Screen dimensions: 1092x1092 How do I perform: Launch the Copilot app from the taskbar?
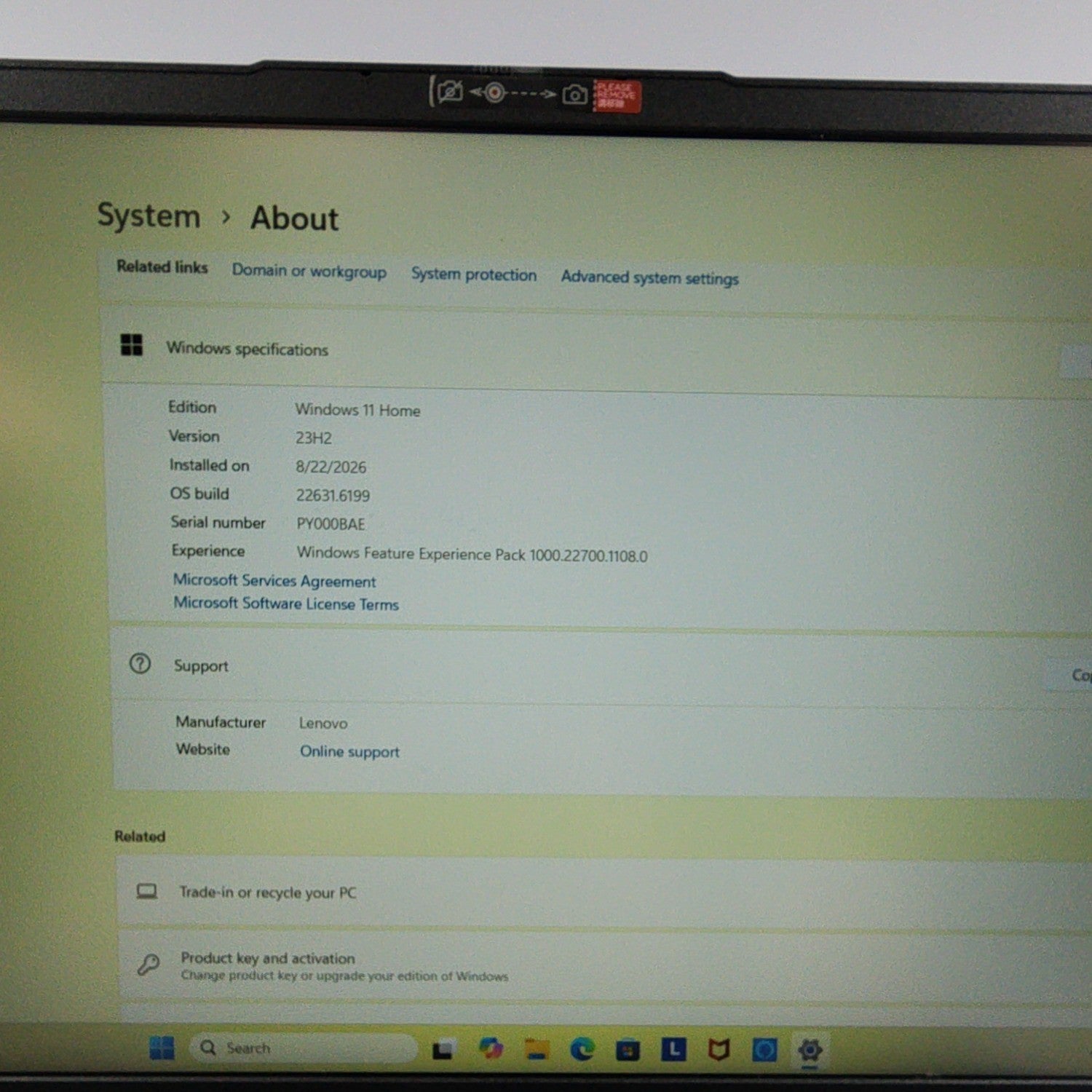491,1049
